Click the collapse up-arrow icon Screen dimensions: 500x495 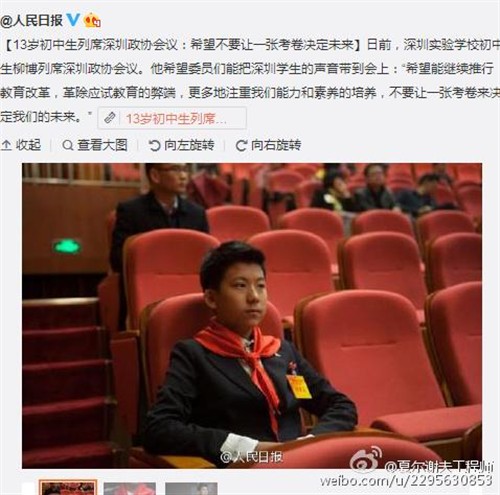point(6,145)
